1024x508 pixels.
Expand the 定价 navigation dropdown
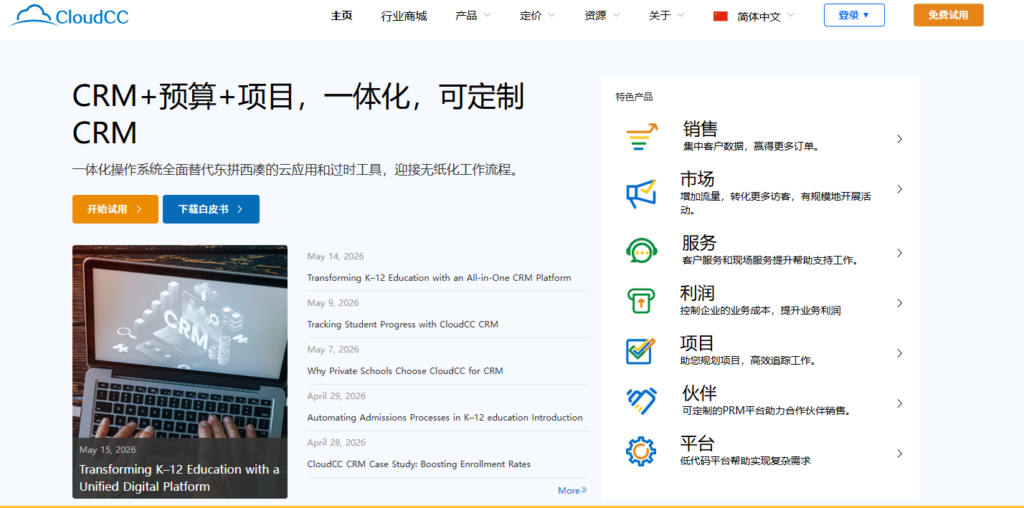(x=537, y=16)
